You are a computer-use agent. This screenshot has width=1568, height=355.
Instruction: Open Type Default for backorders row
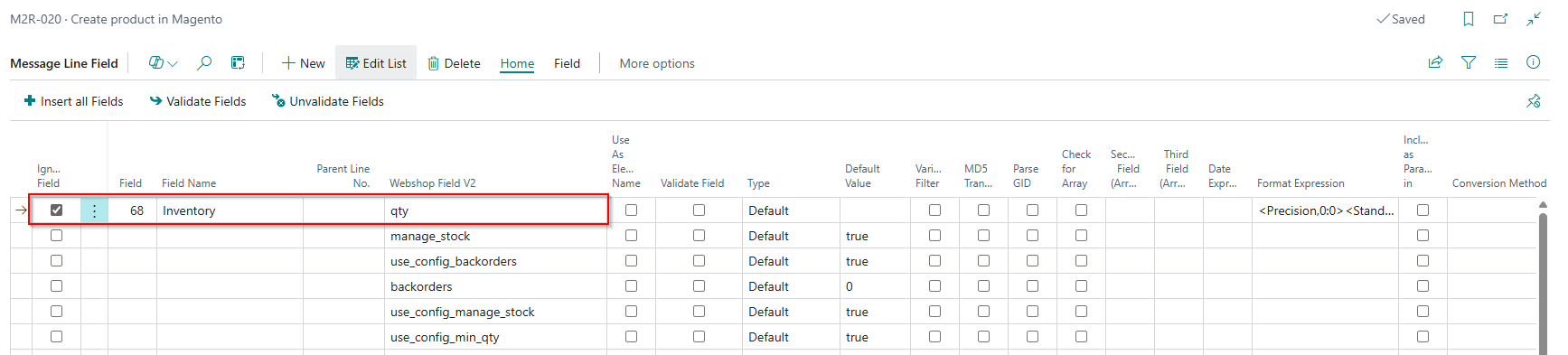click(791, 286)
